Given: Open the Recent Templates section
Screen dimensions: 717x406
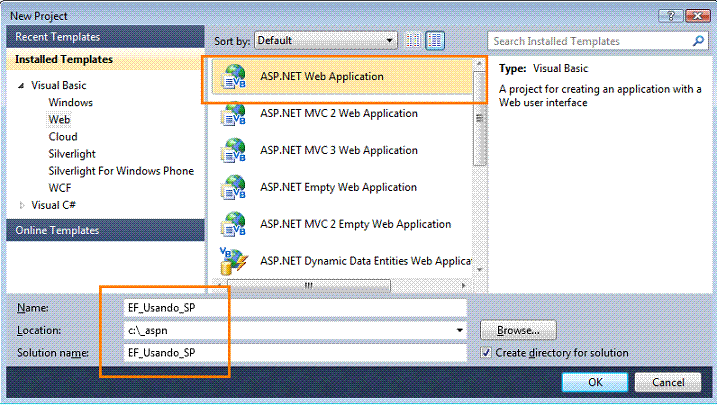Looking at the screenshot, I should pyautogui.click(x=105, y=37).
